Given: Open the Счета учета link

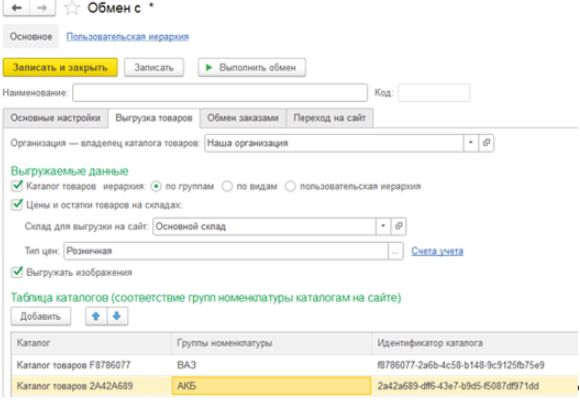Looking at the screenshot, I should tap(437, 251).
